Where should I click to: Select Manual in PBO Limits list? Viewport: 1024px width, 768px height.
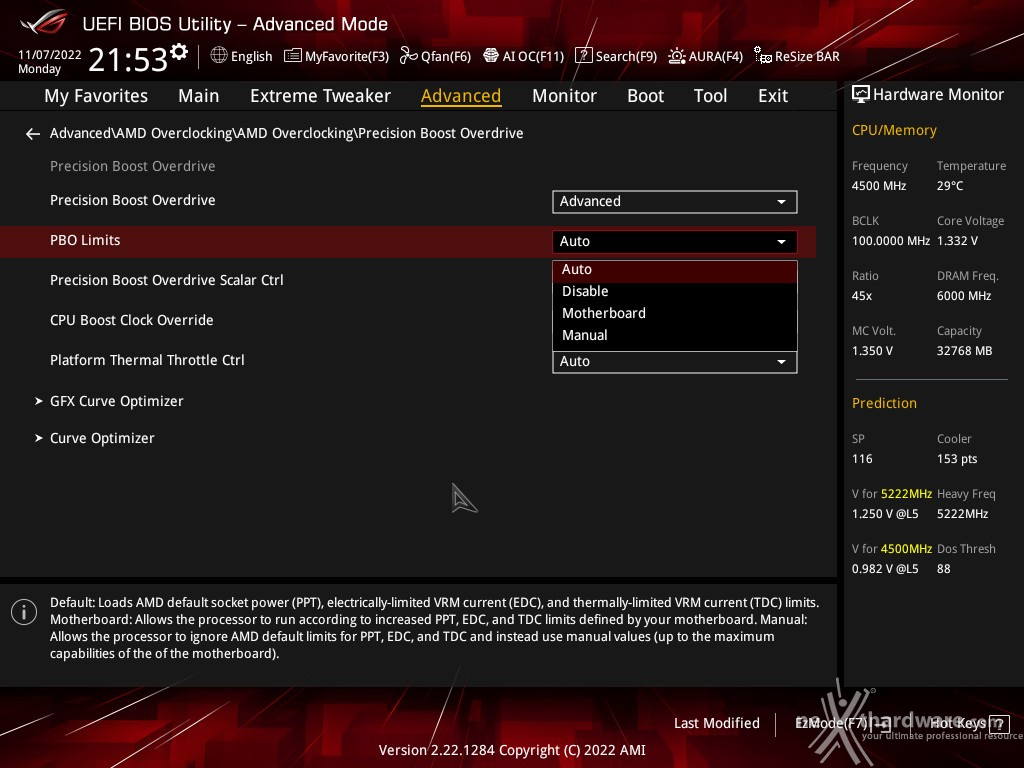(x=675, y=335)
